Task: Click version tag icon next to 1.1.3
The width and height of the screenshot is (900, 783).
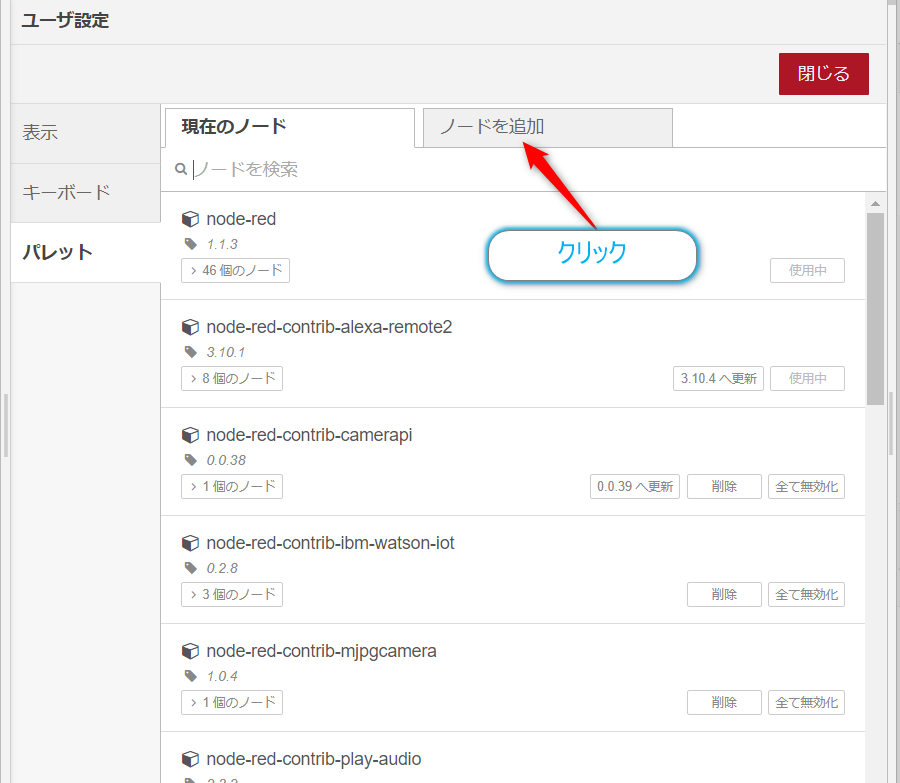Action: (x=191, y=244)
